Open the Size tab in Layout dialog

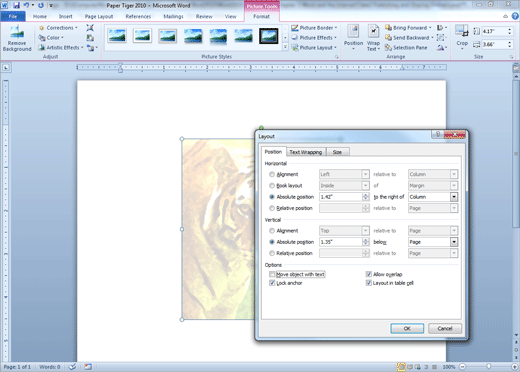point(337,152)
